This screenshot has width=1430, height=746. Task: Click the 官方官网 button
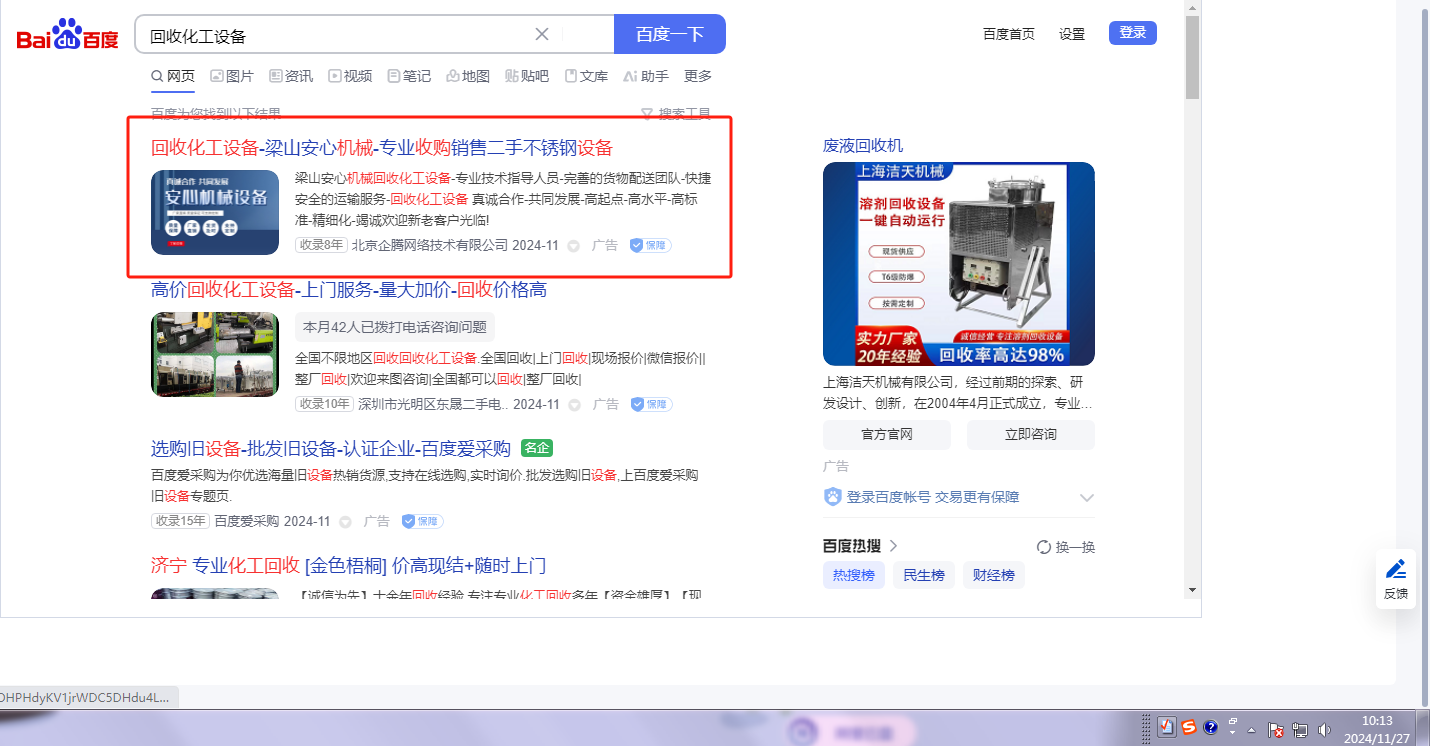tap(887, 435)
